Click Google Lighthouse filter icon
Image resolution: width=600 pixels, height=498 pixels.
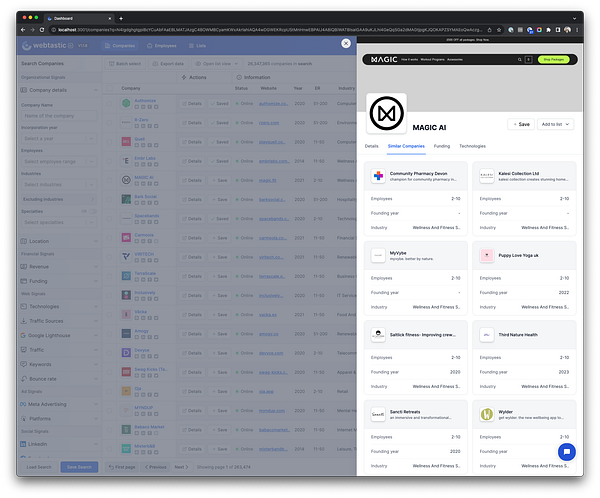[23, 335]
